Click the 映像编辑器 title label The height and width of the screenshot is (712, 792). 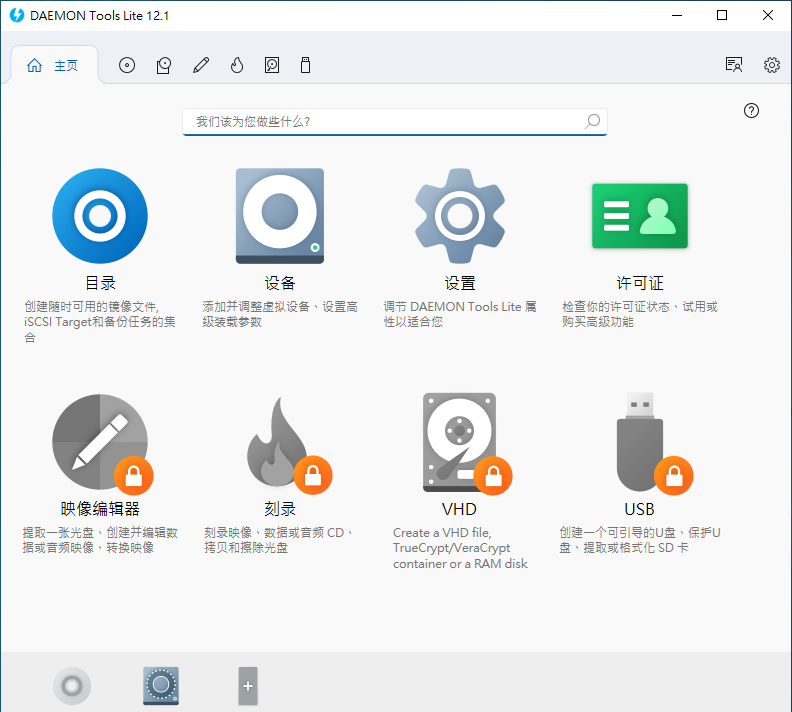pos(100,508)
